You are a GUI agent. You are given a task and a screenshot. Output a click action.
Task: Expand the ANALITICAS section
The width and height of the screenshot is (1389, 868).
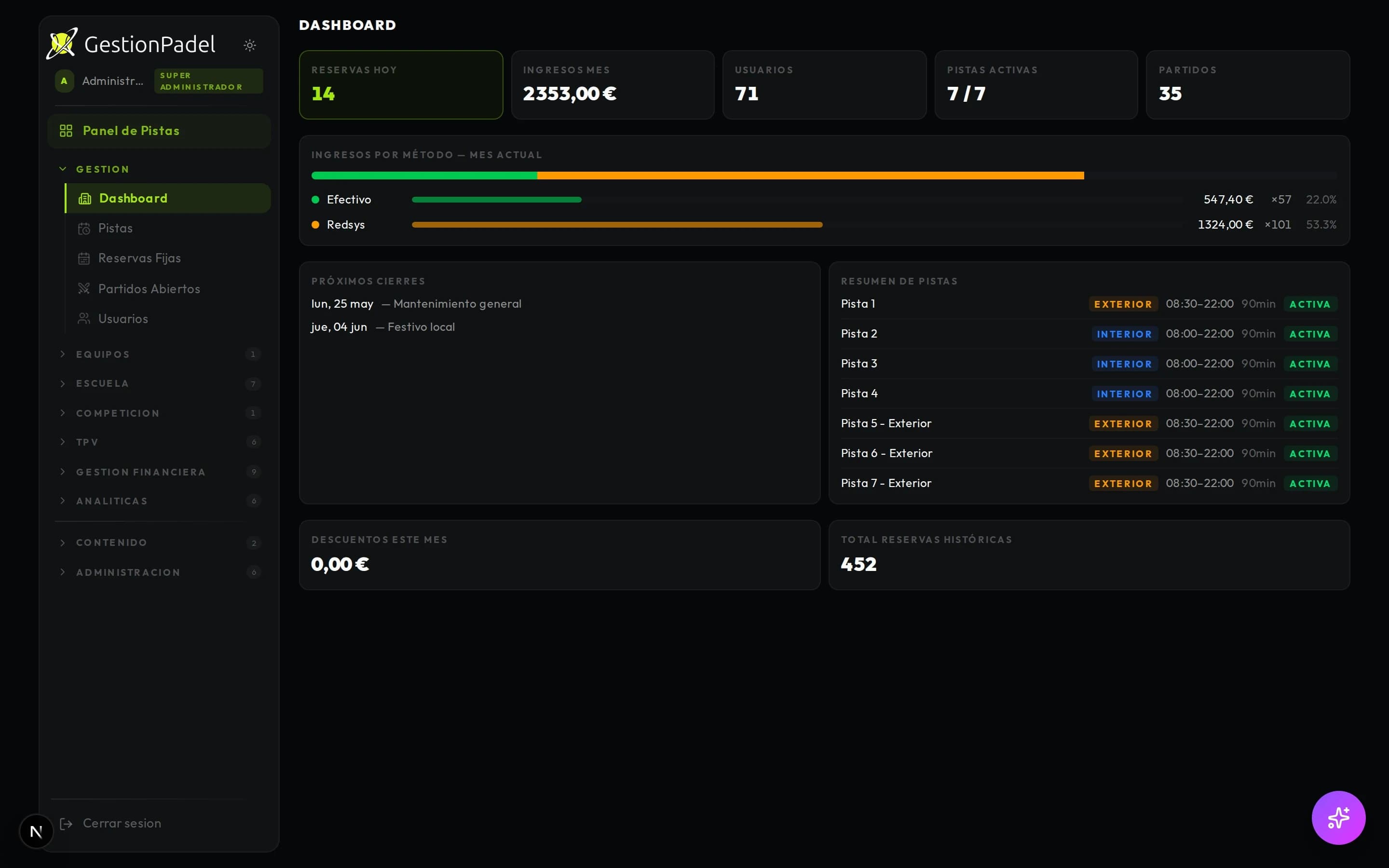point(159,501)
